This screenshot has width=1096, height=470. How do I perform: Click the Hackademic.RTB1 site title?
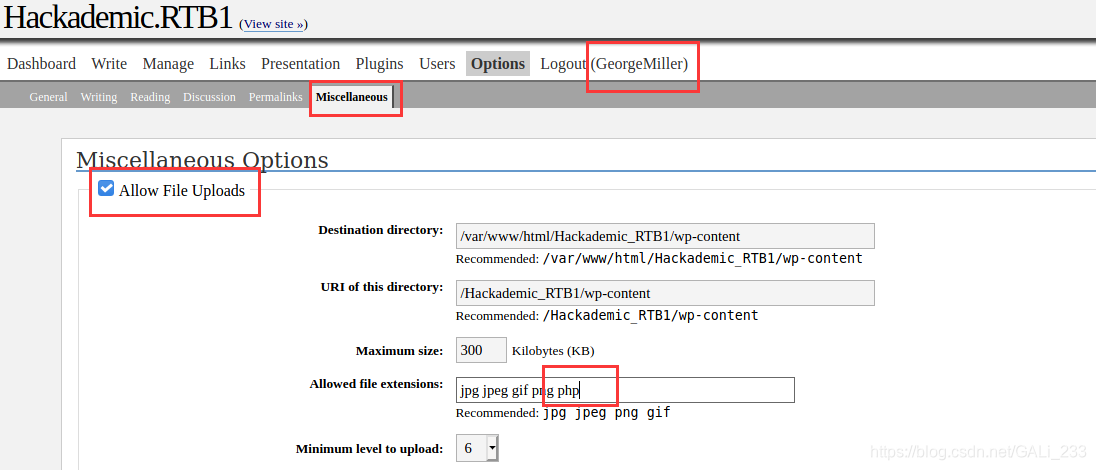tap(118, 17)
